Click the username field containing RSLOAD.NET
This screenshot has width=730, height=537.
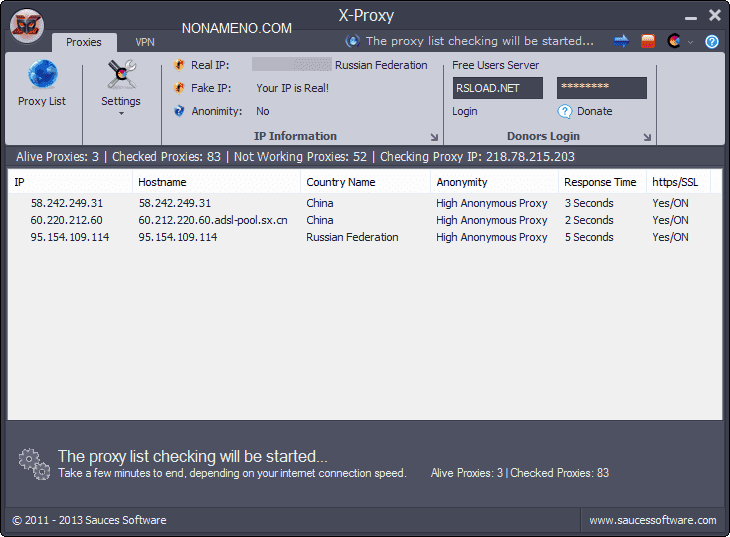[x=497, y=88]
